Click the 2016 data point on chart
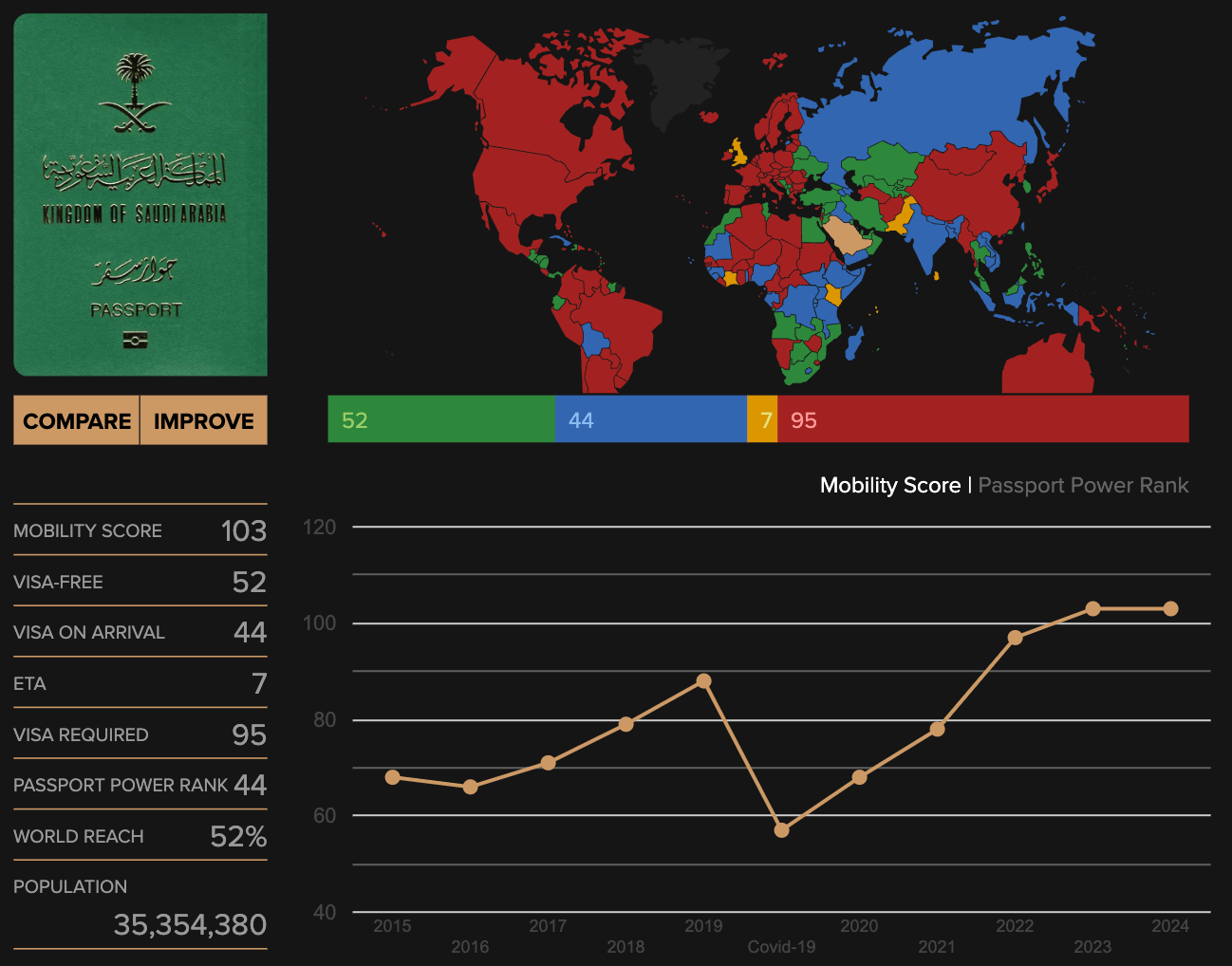Screen dimensions: 1232x966 470,787
